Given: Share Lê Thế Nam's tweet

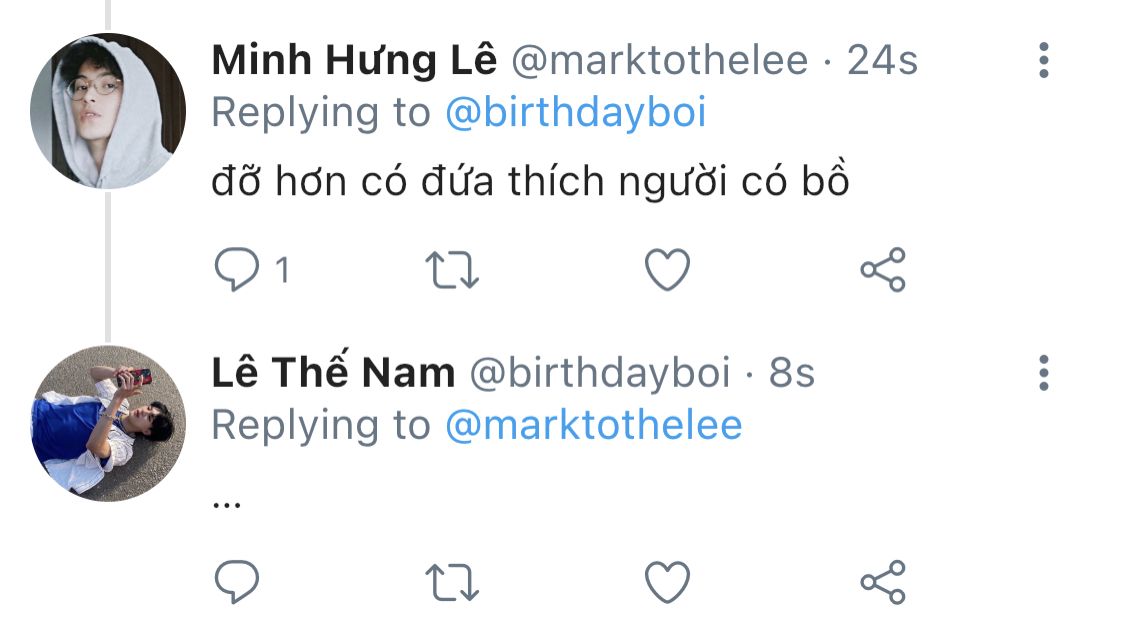Looking at the screenshot, I should [883, 582].
